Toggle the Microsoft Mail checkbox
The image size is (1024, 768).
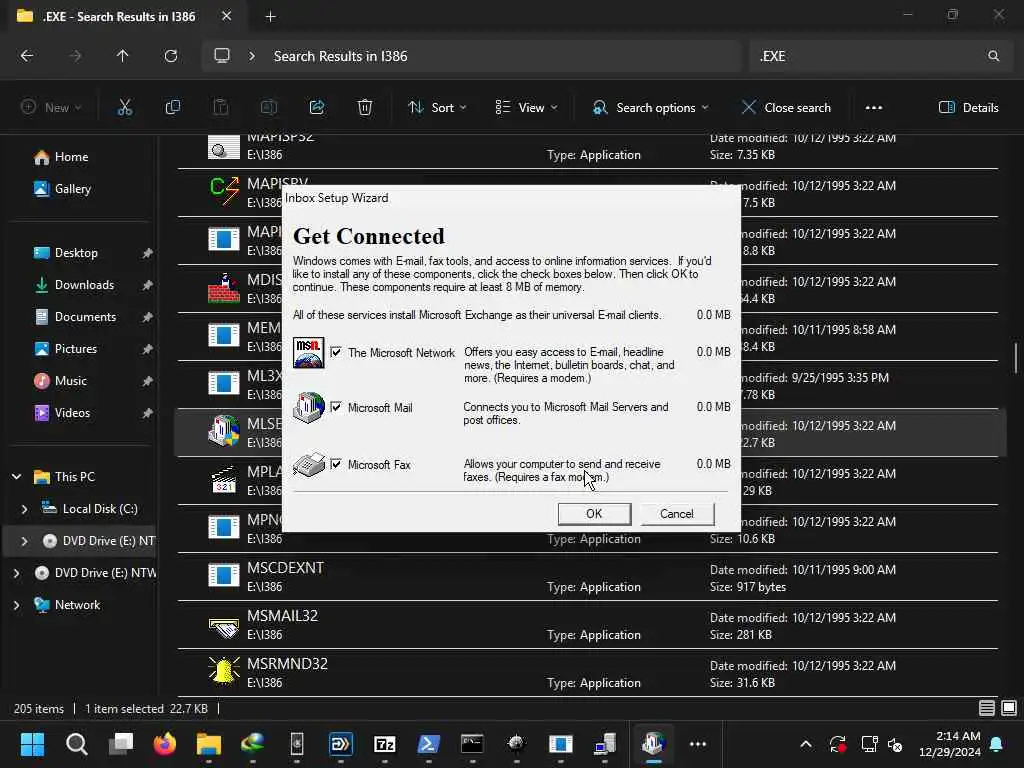click(336, 407)
